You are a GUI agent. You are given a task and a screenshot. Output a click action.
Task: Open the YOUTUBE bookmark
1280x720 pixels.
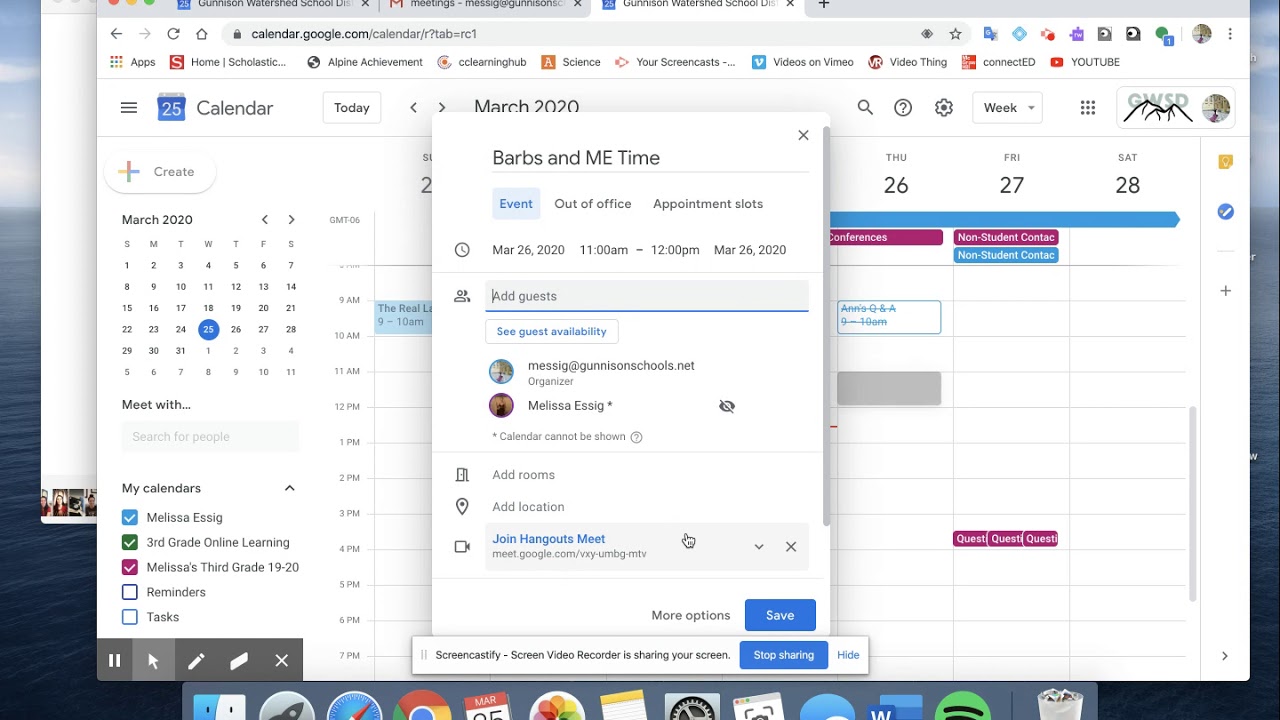point(1085,62)
